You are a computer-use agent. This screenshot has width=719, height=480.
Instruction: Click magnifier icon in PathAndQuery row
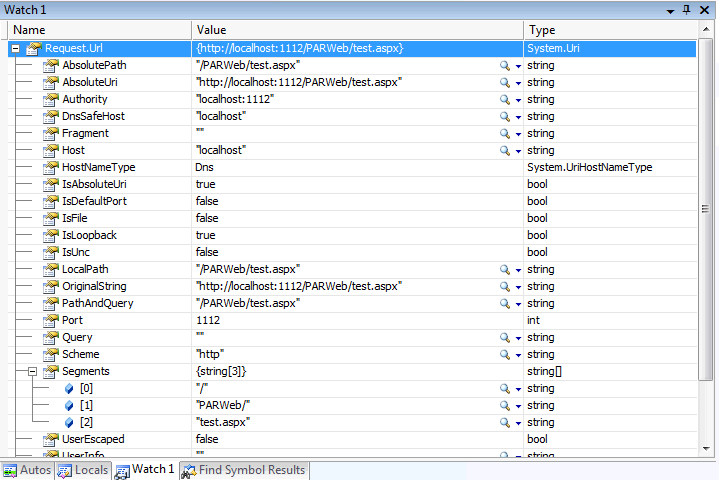point(505,303)
